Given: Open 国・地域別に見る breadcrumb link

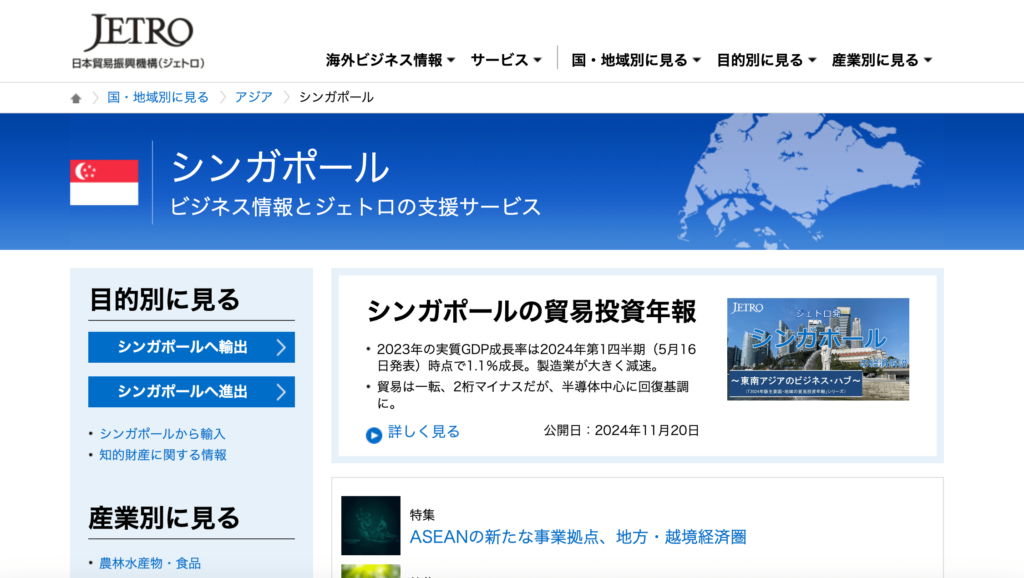Looking at the screenshot, I should tap(158, 97).
